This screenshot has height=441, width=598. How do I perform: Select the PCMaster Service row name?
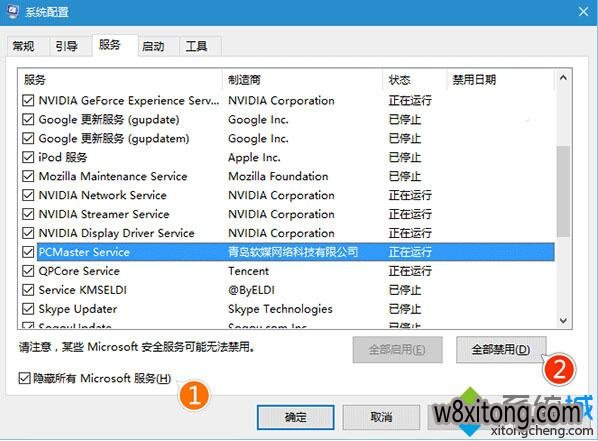point(84,252)
